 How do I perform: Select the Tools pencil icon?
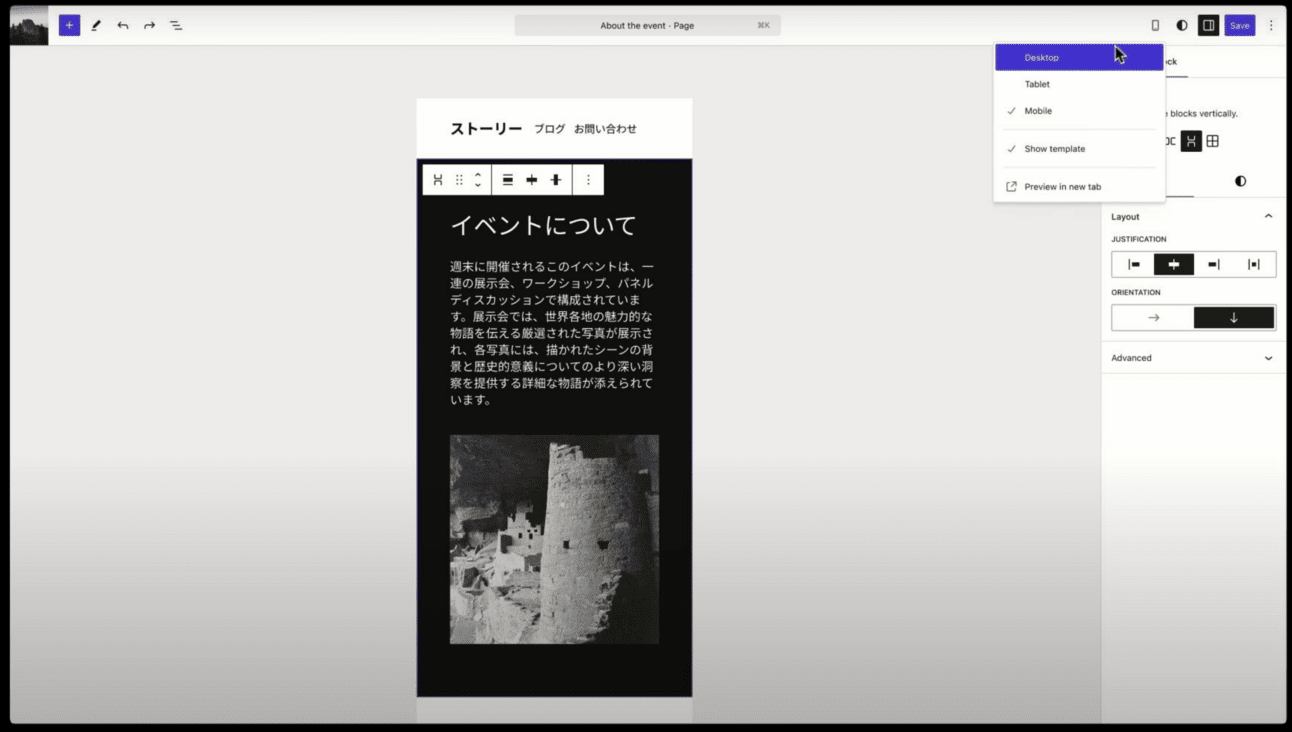point(96,25)
